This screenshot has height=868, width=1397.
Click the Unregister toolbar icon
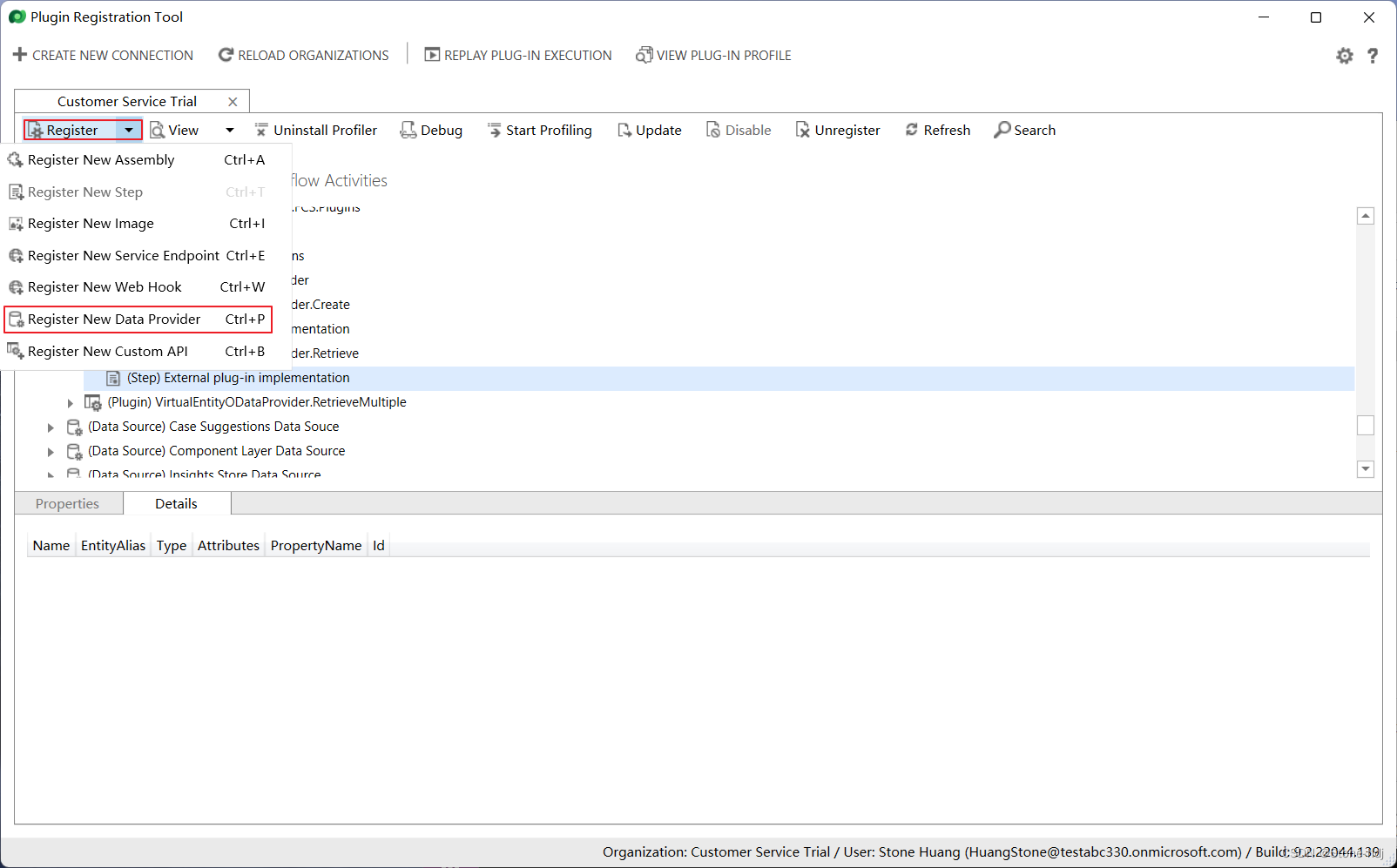(802, 130)
